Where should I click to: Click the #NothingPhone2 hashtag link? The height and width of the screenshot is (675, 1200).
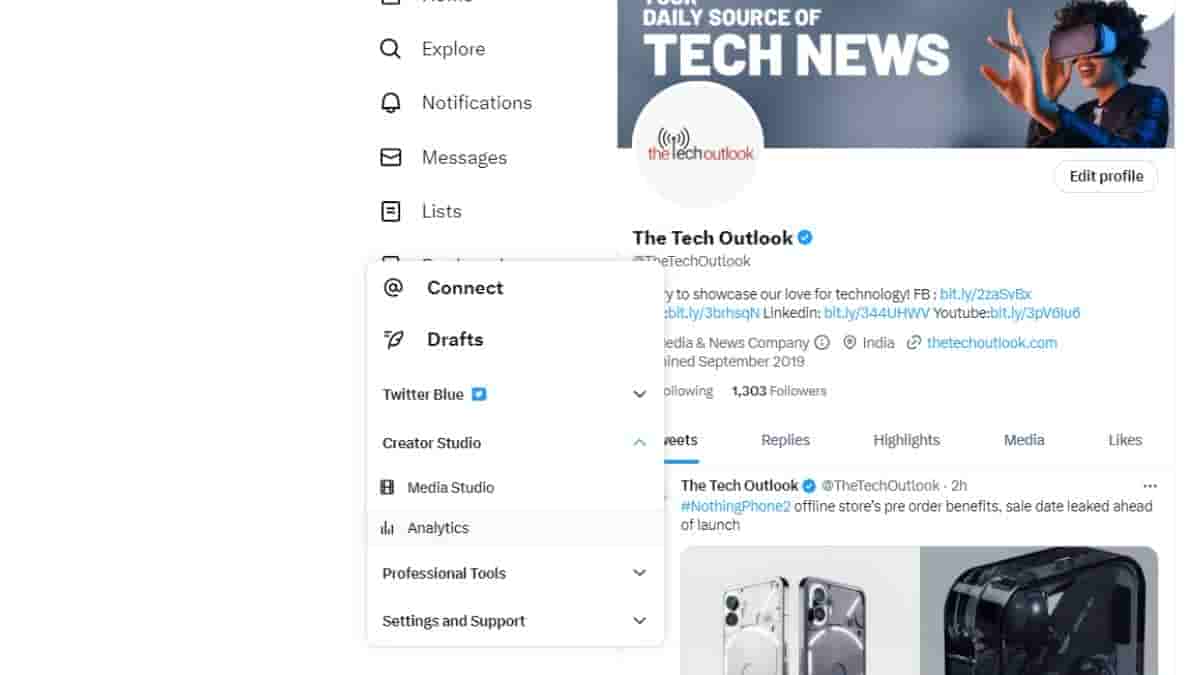[x=736, y=506]
